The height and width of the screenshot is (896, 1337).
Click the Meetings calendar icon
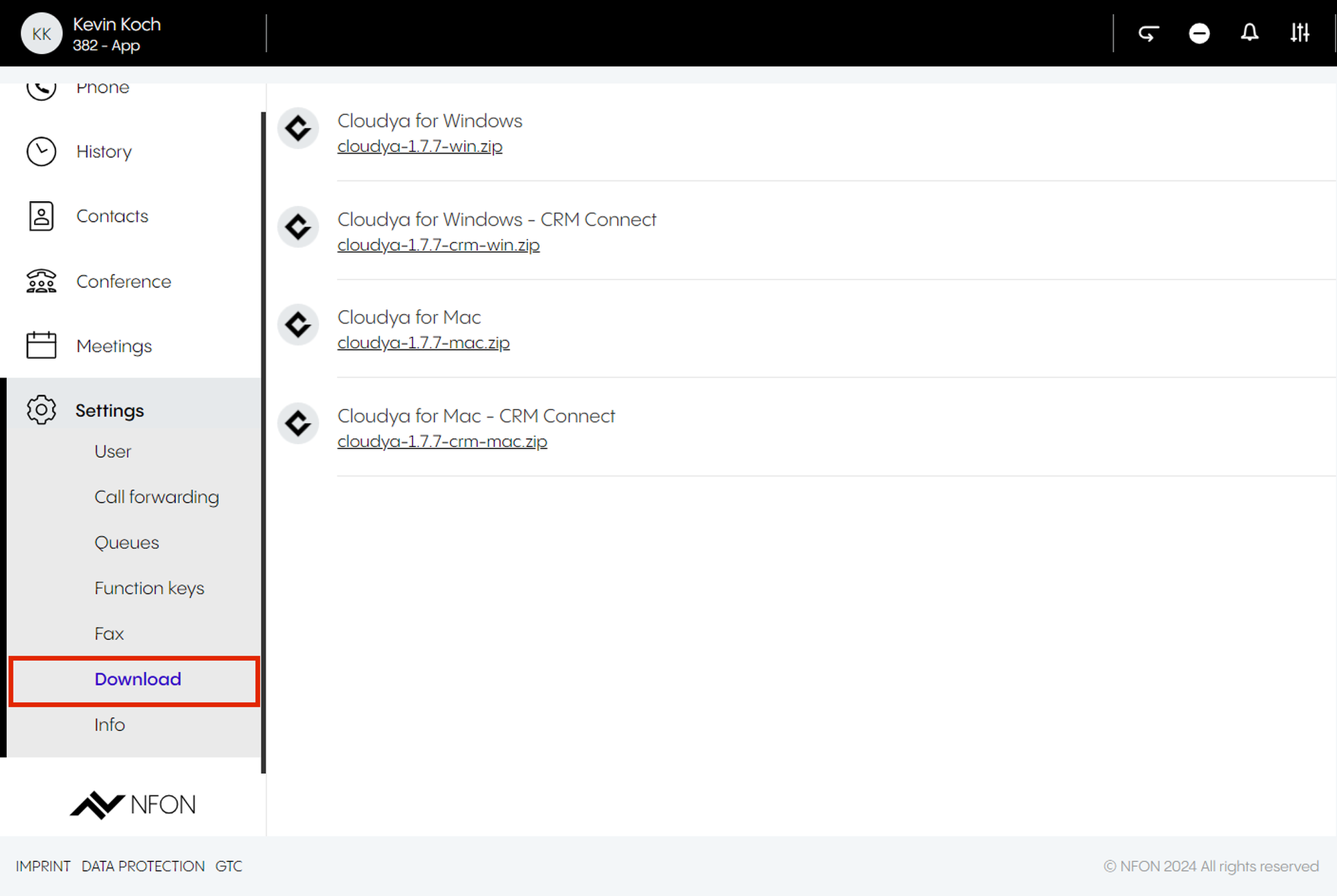[x=41, y=346]
